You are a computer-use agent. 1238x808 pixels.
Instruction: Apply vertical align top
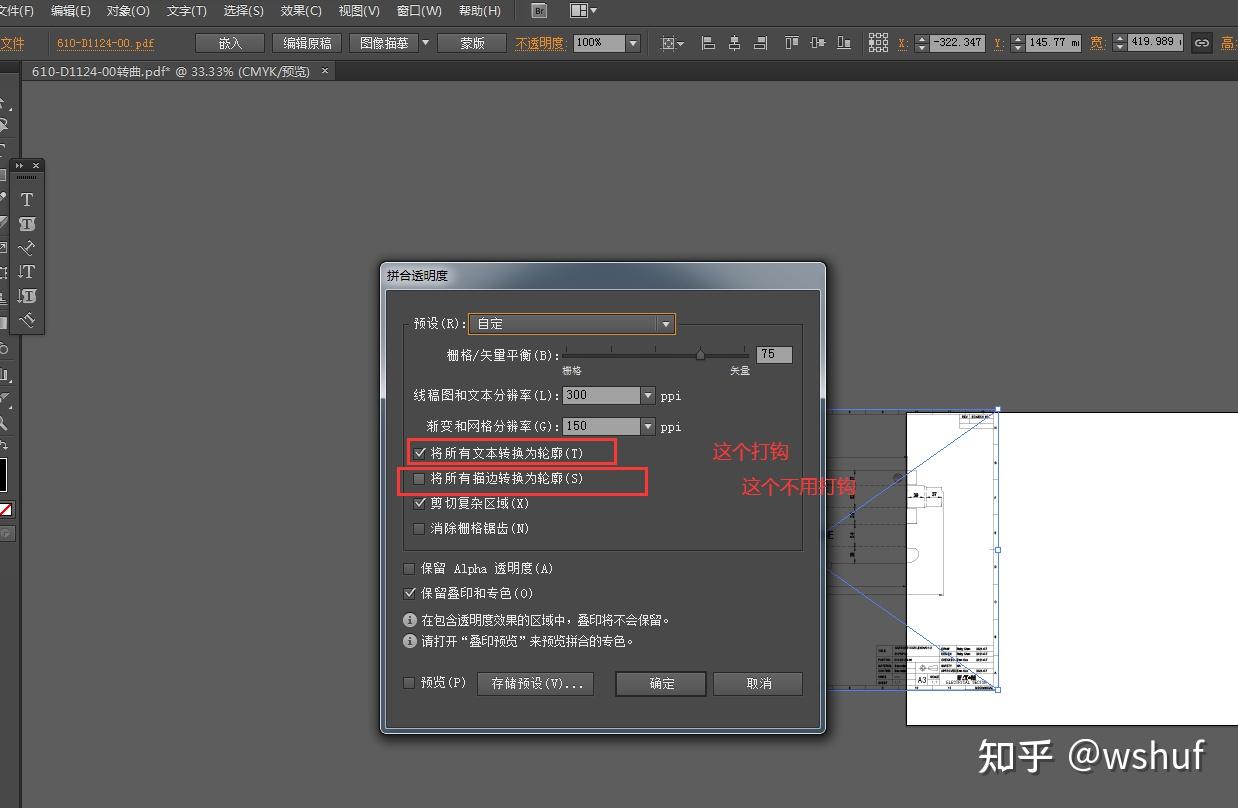(x=793, y=43)
